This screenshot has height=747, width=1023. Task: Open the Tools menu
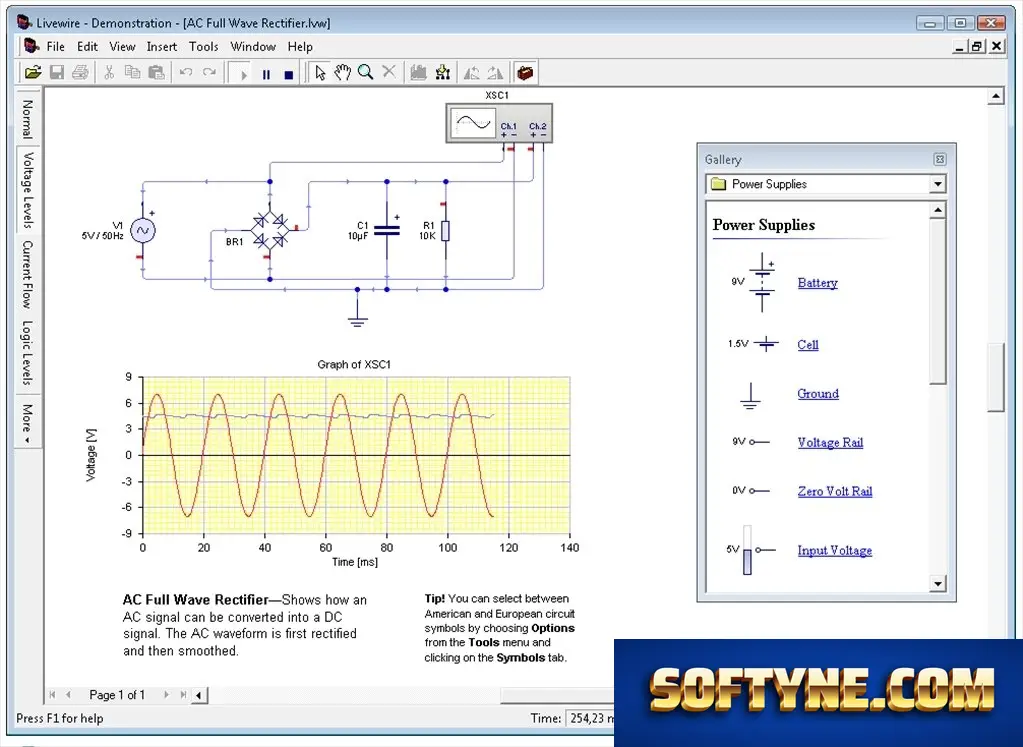(204, 46)
